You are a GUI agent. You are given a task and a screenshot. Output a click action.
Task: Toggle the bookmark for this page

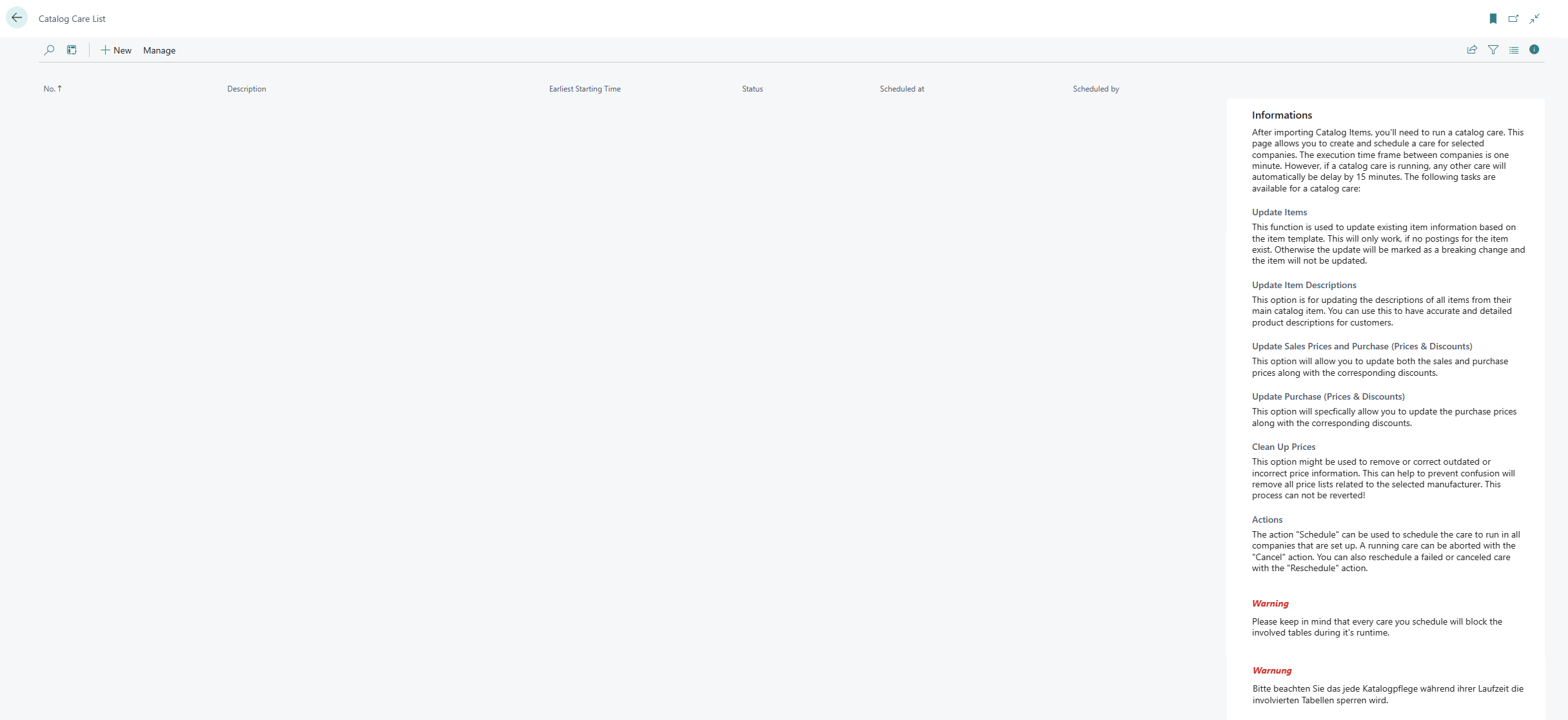pyautogui.click(x=1493, y=19)
